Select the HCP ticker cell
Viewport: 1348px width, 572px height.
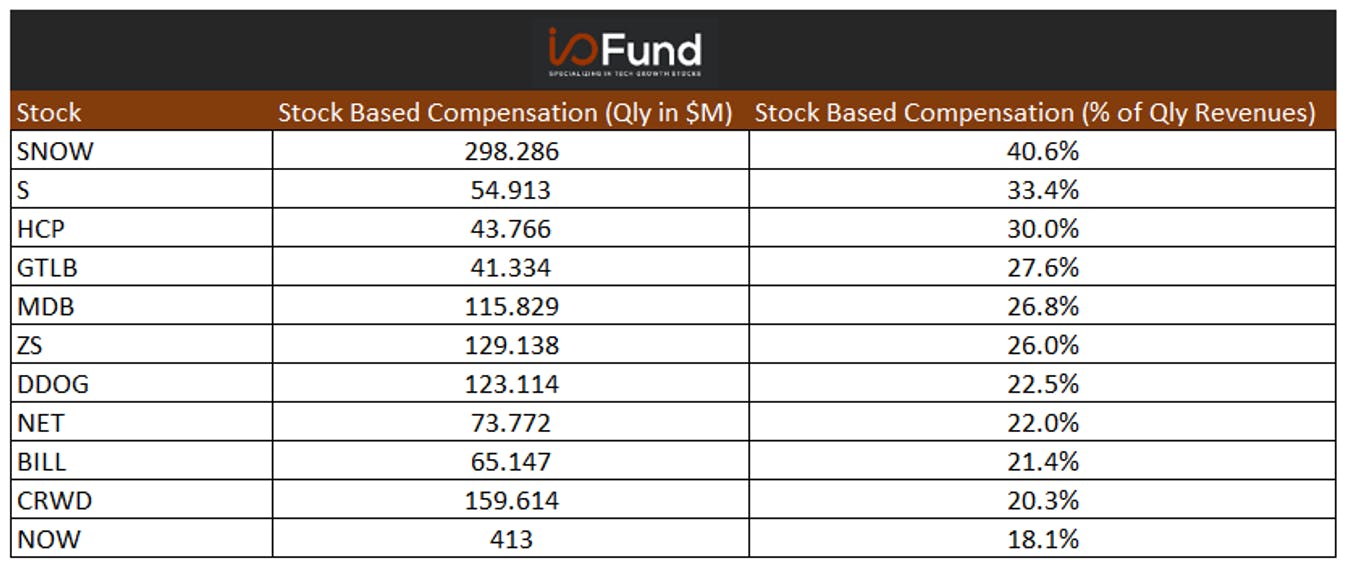pos(142,229)
